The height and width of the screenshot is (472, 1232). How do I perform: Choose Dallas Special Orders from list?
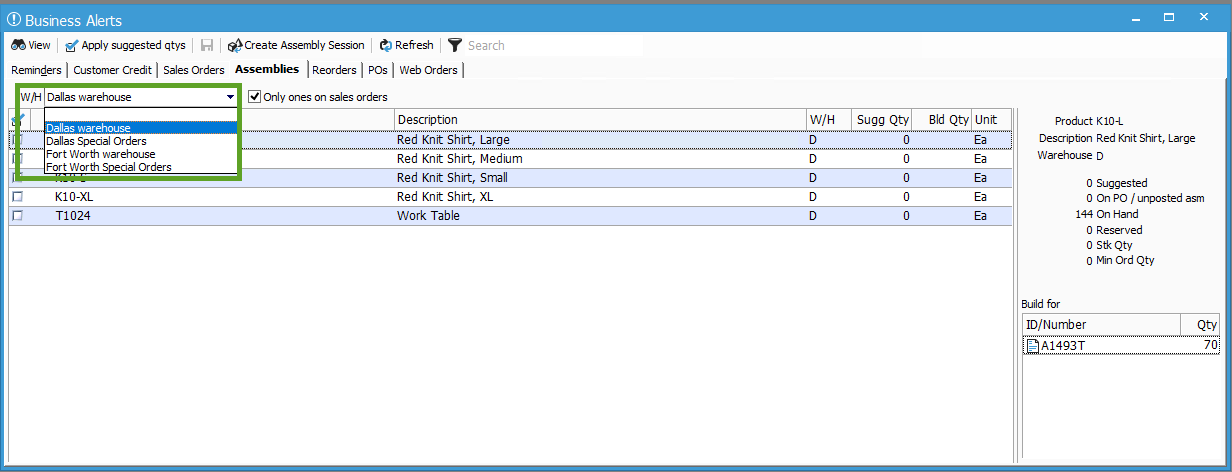point(141,141)
